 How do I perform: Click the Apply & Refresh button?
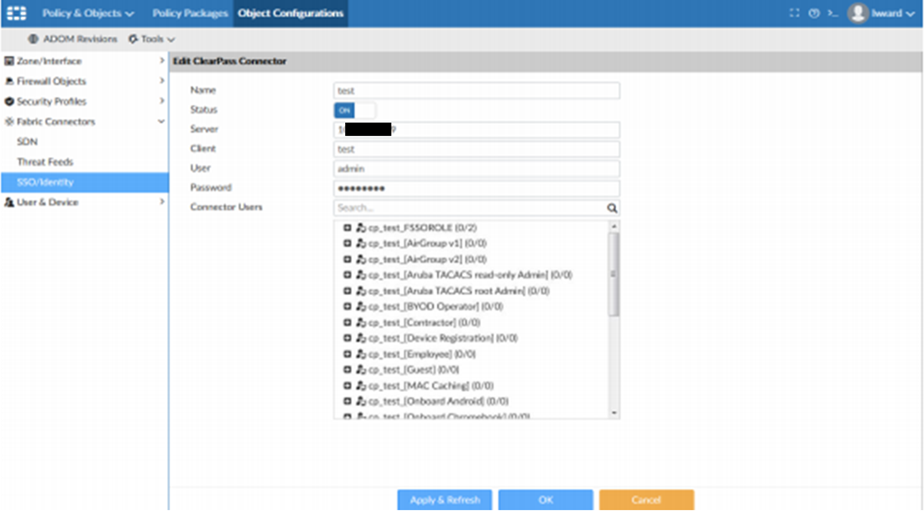(x=445, y=500)
